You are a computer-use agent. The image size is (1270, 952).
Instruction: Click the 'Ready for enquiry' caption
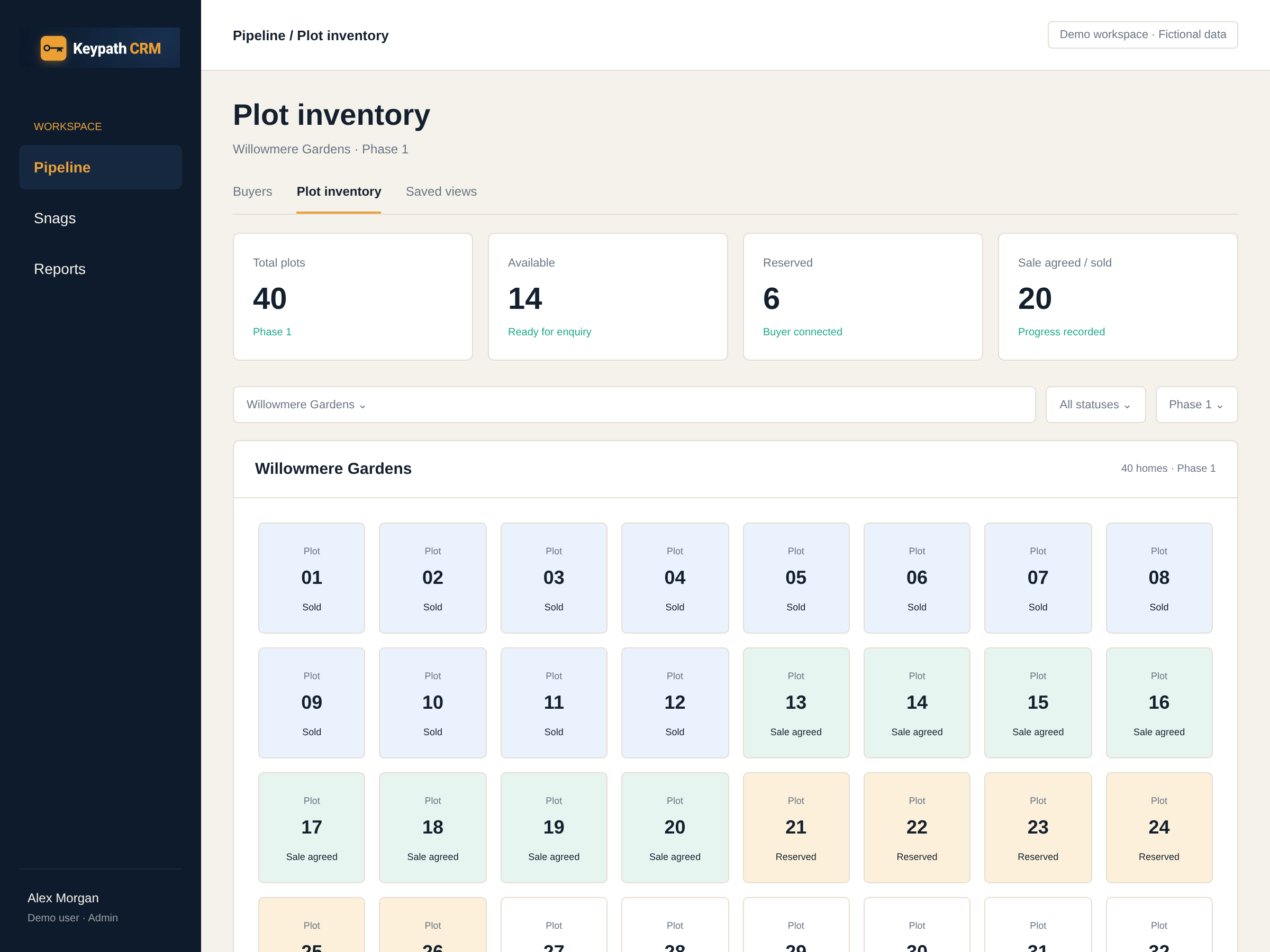[549, 332]
